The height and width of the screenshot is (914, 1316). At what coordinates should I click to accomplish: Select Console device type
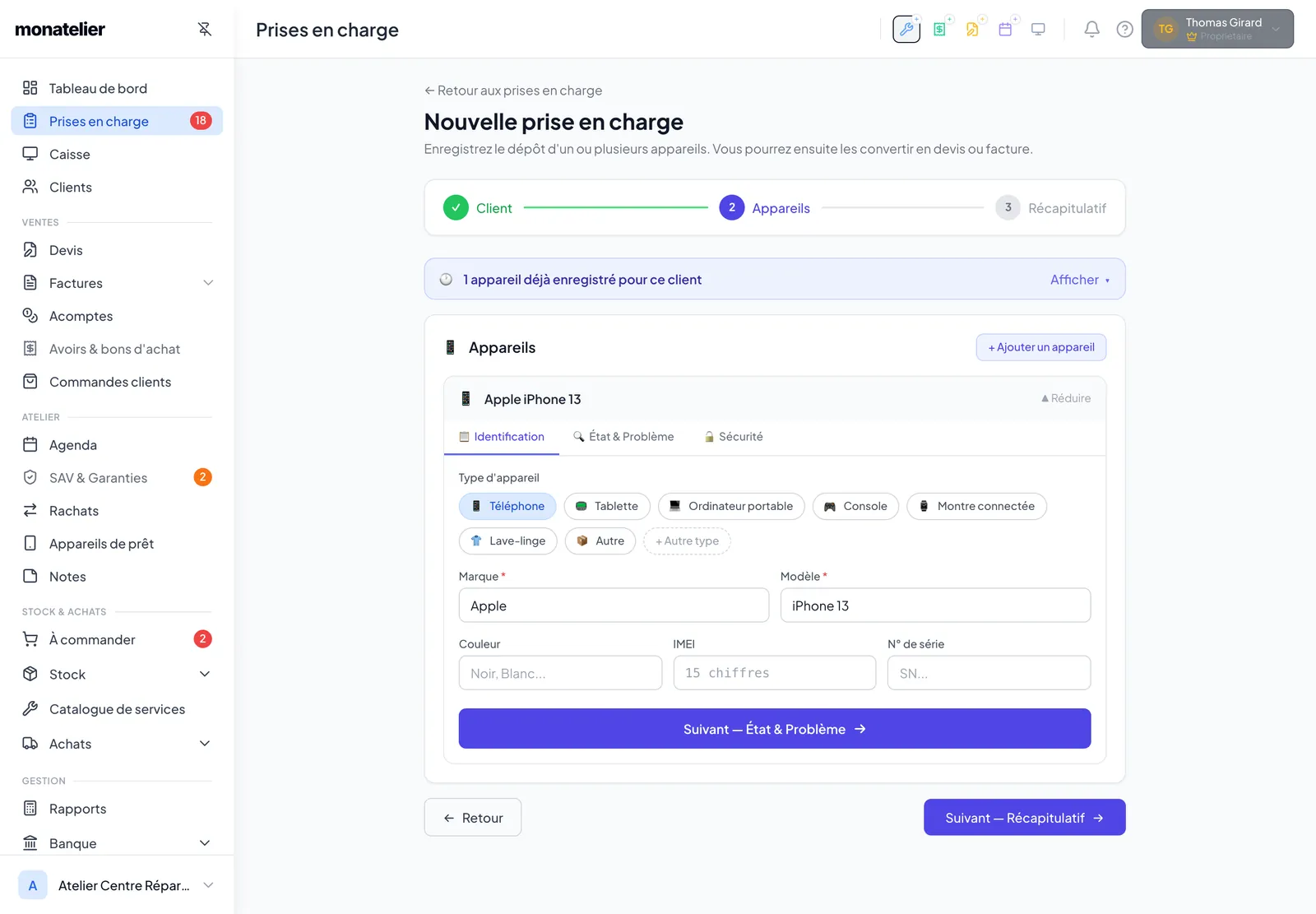pos(855,506)
